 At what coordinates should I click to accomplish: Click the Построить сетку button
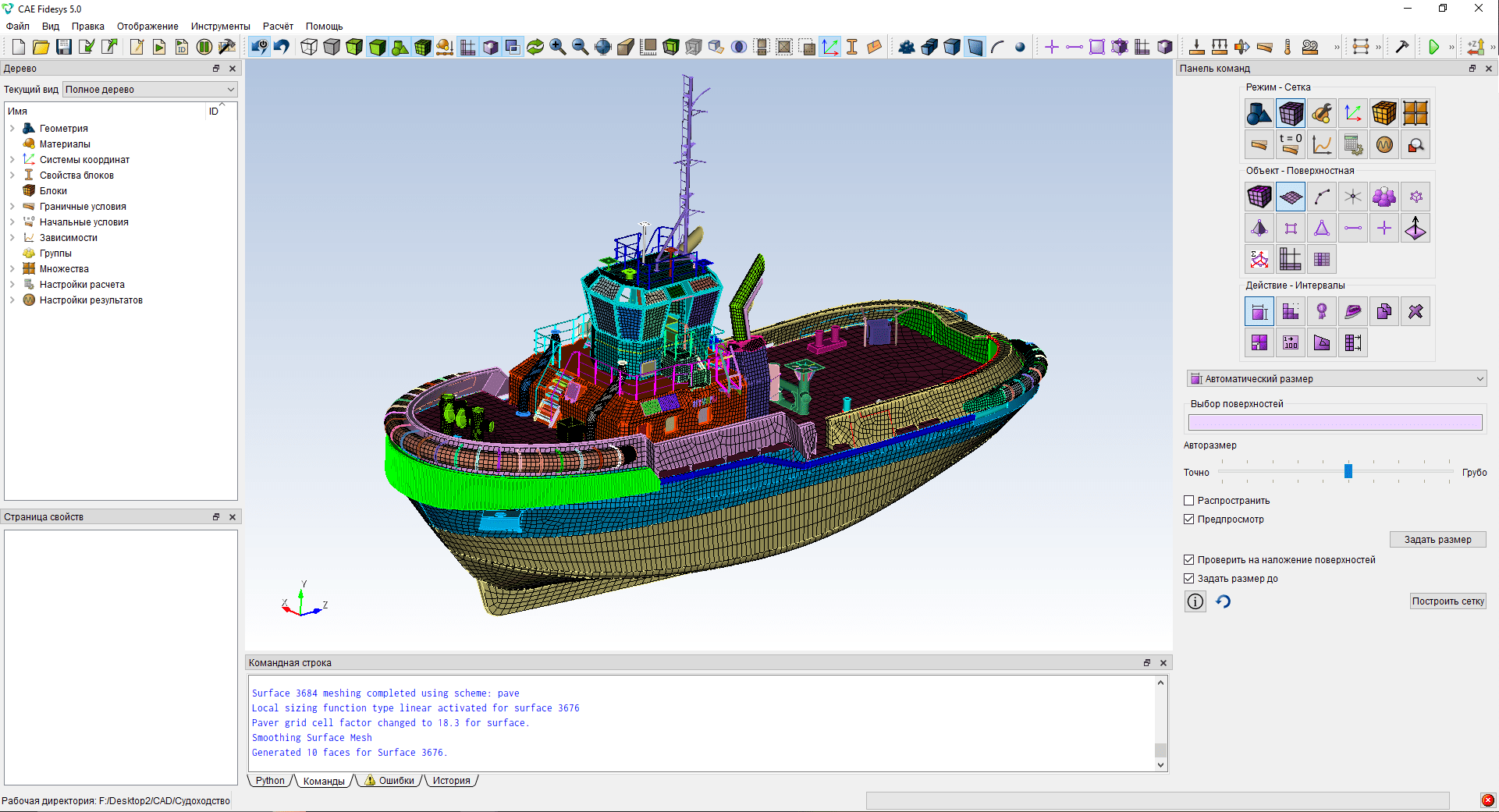pyautogui.click(x=1447, y=601)
